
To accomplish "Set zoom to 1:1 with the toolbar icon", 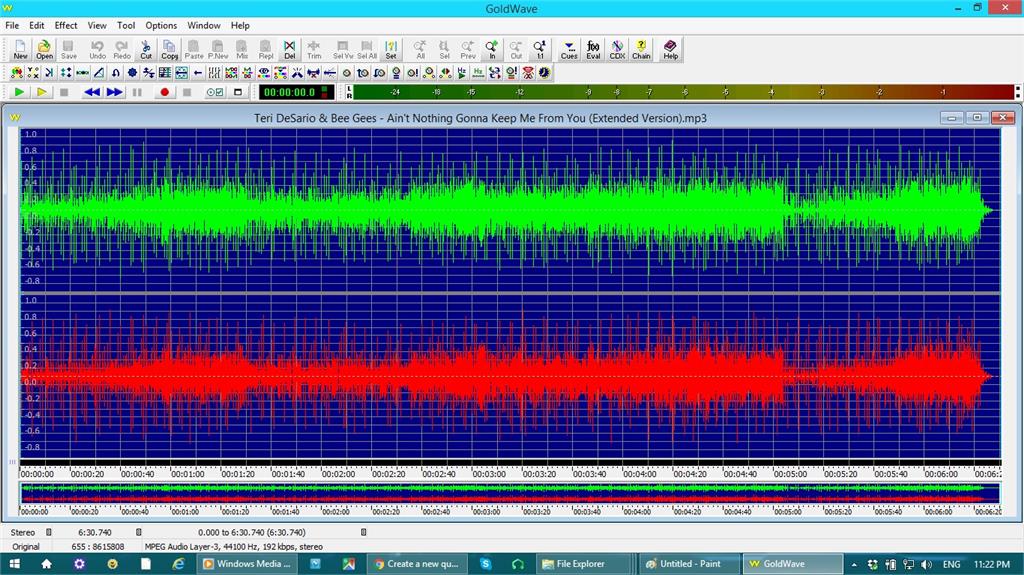I will tap(539, 49).
